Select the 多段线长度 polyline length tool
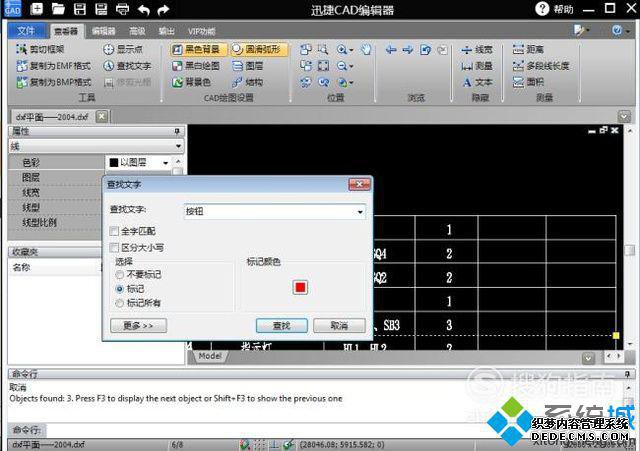The image size is (640, 451). (x=541, y=66)
